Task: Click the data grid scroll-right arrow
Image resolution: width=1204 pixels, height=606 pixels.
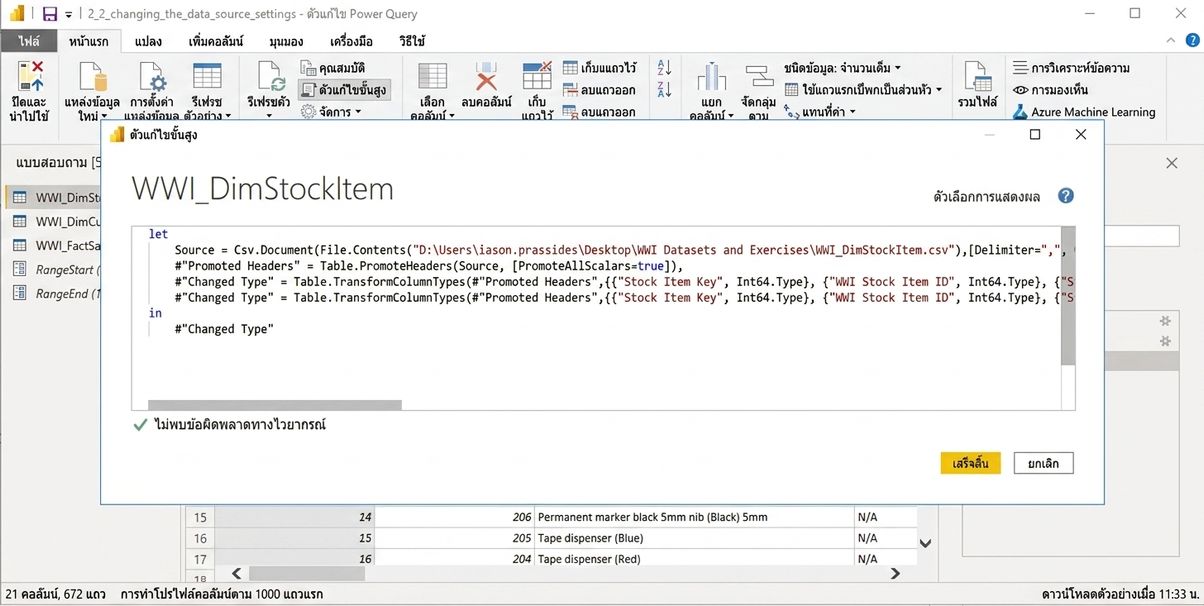Action: (x=895, y=573)
